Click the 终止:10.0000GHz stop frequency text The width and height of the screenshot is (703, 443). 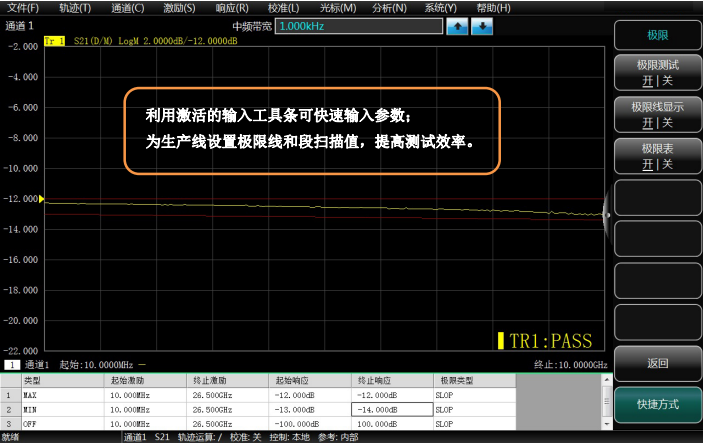[x=570, y=365]
